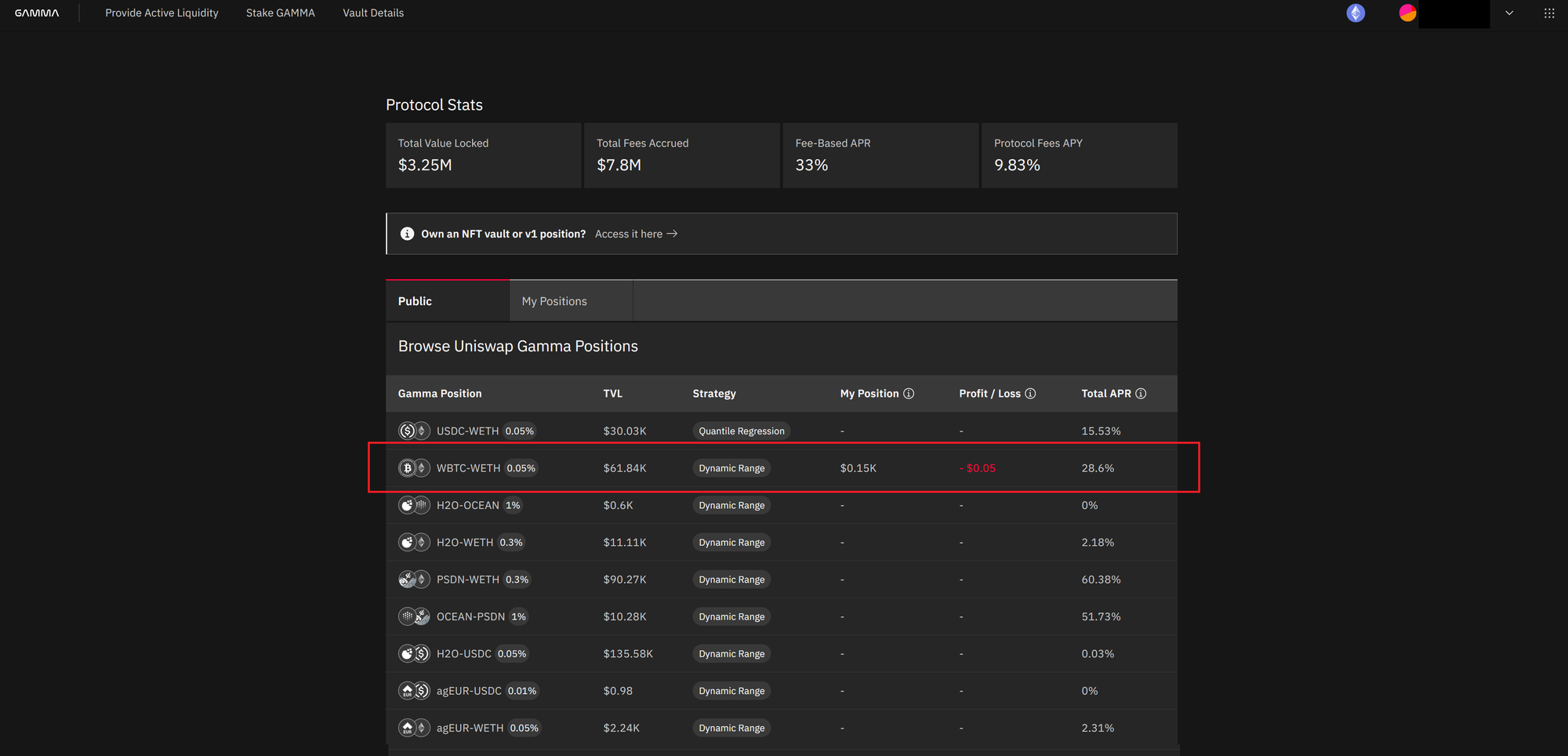
Task: Open the Ethereum network selector icon
Action: point(1356,13)
